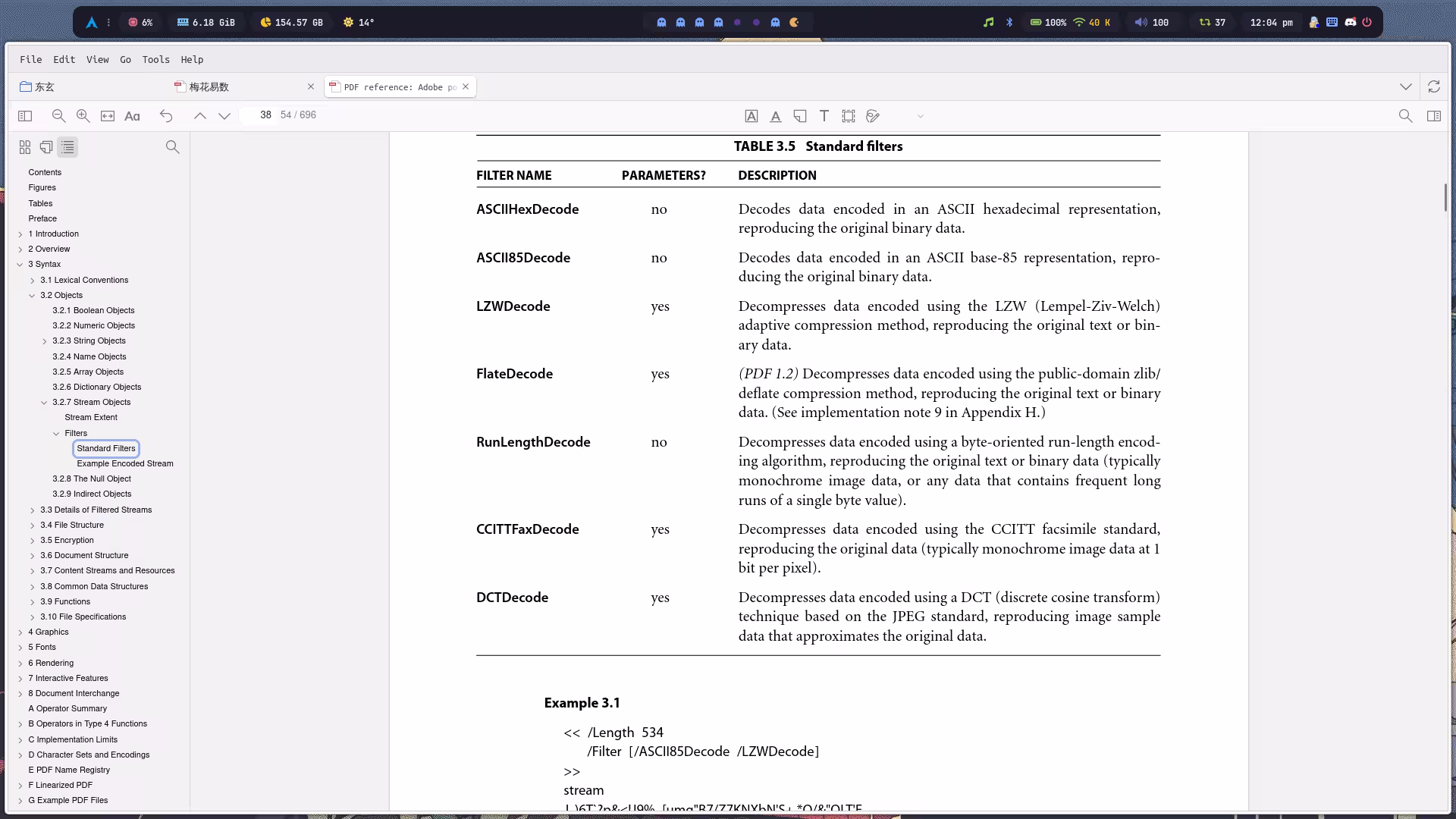
Task: Open the annotation color dropdown arrow
Action: 920,116
